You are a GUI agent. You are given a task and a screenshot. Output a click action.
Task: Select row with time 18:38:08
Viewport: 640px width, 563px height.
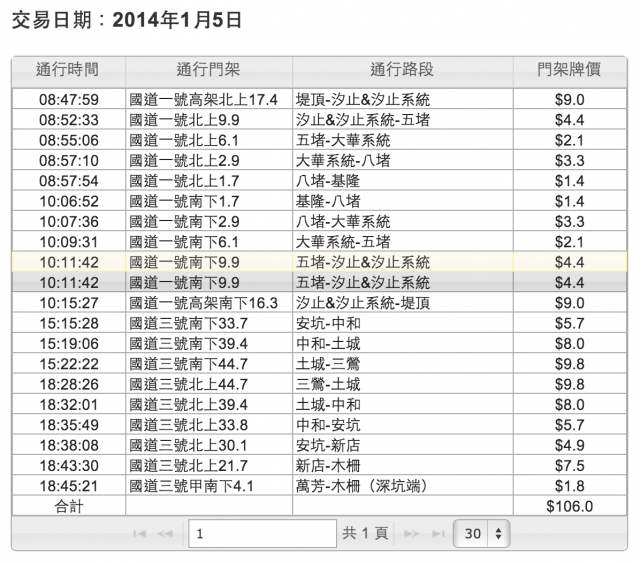320,445
